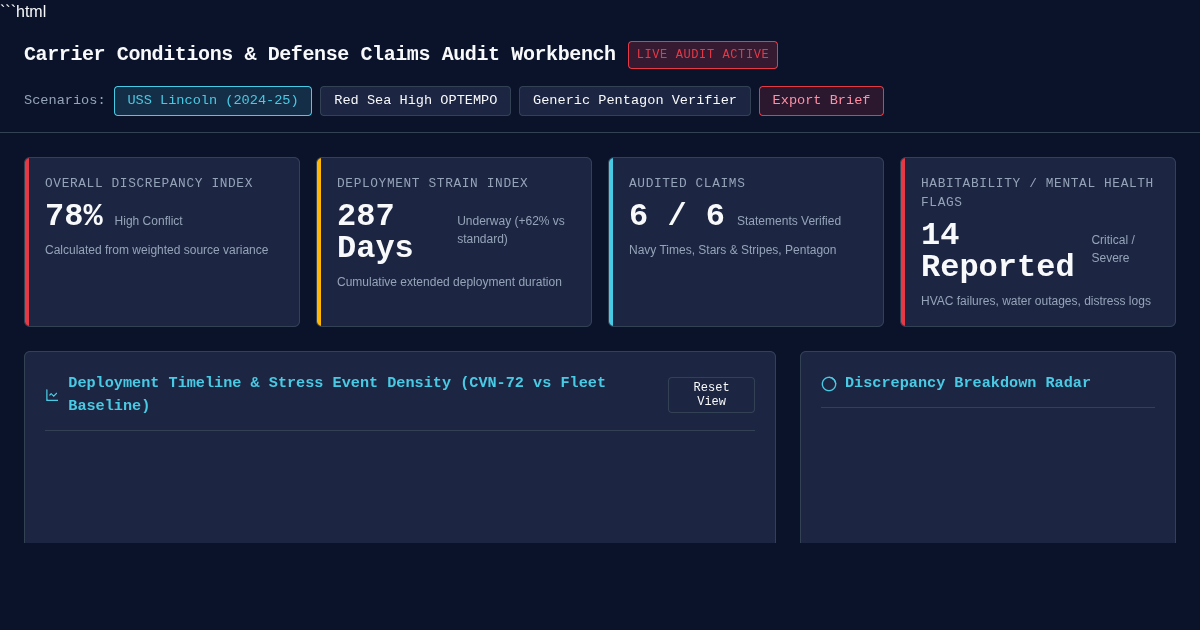Viewport: 1200px width, 630px height.
Task: Click the Carrier Conditions & Defense Claims title
Action: pyautogui.click(x=320, y=55)
